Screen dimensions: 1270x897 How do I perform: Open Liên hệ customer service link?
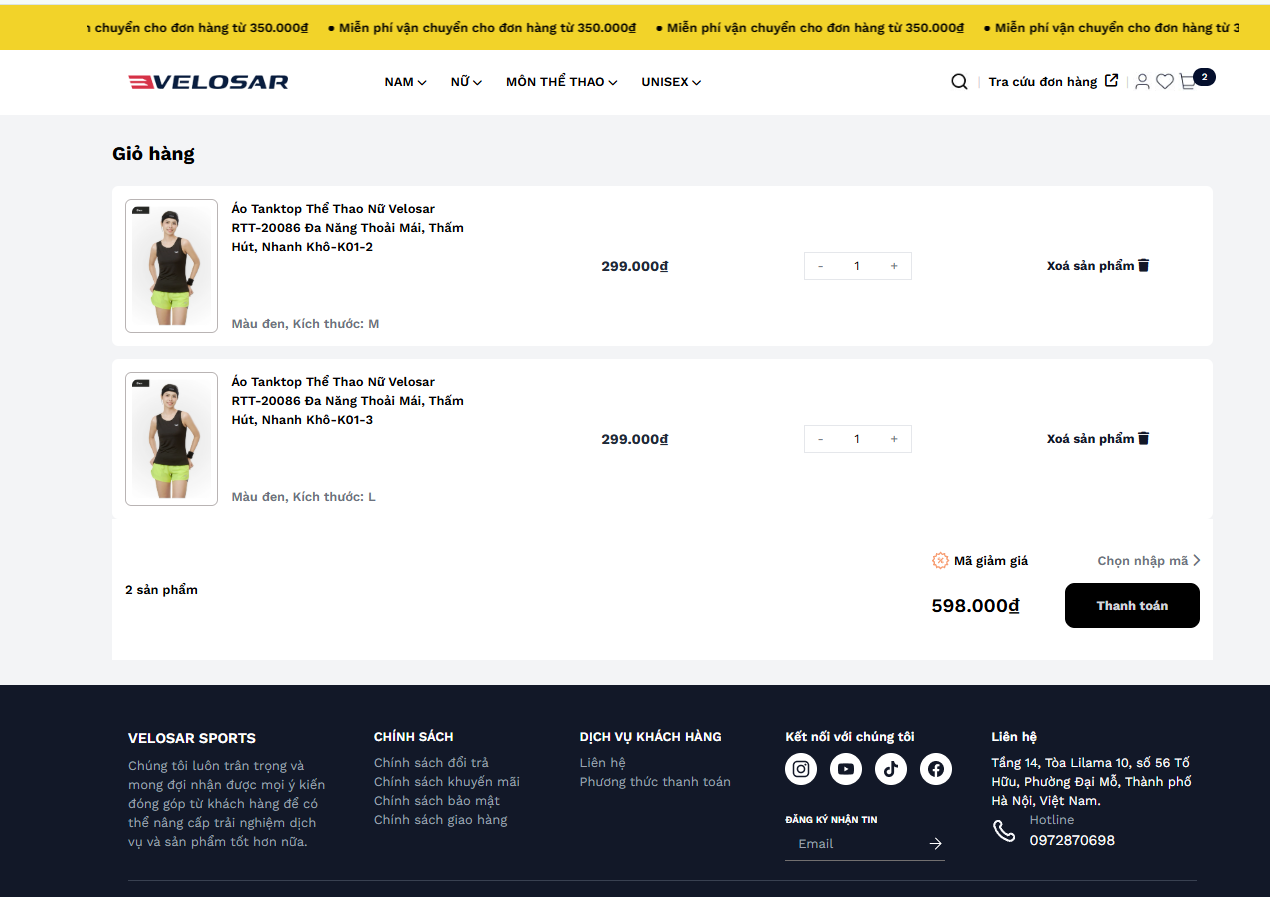[603, 763]
